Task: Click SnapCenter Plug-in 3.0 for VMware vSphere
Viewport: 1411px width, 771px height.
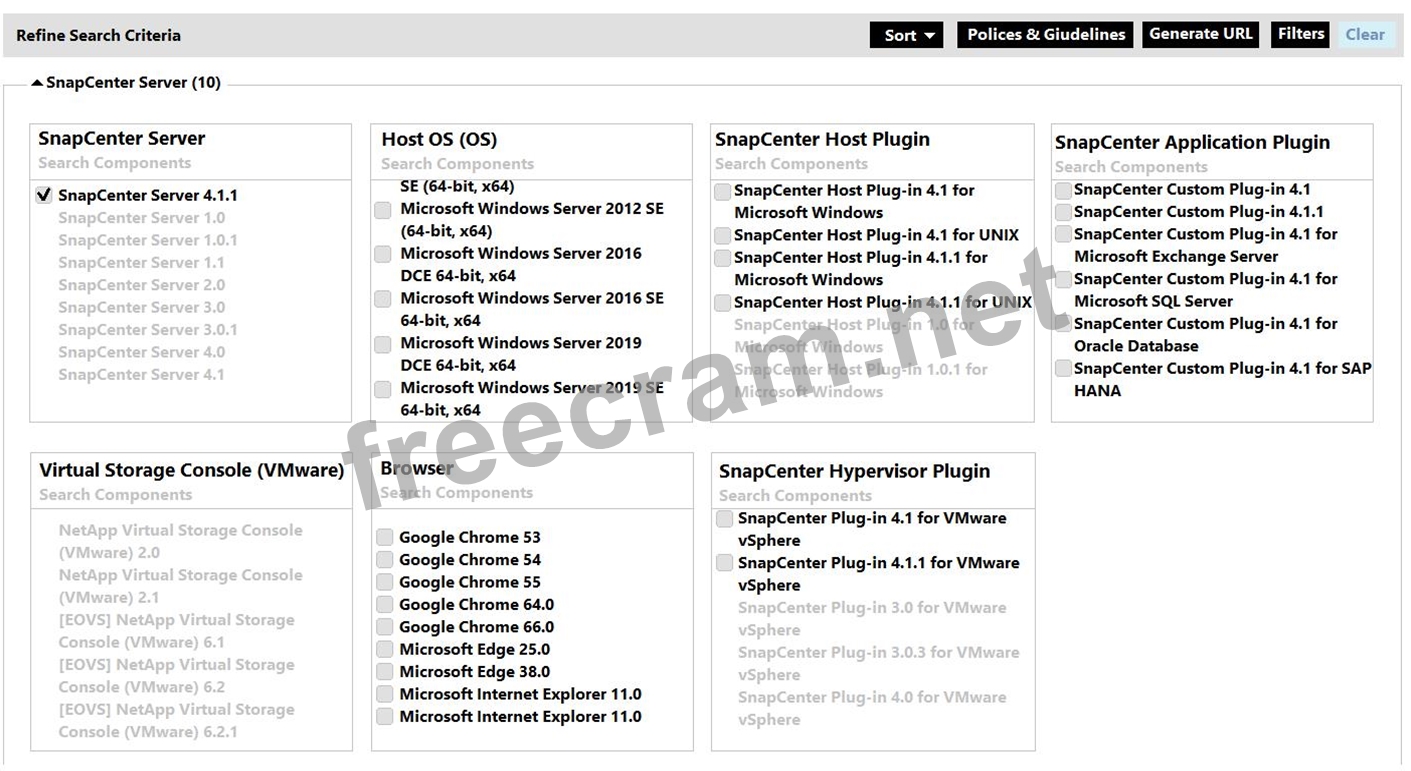Action: pyautogui.click(x=873, y=619)
